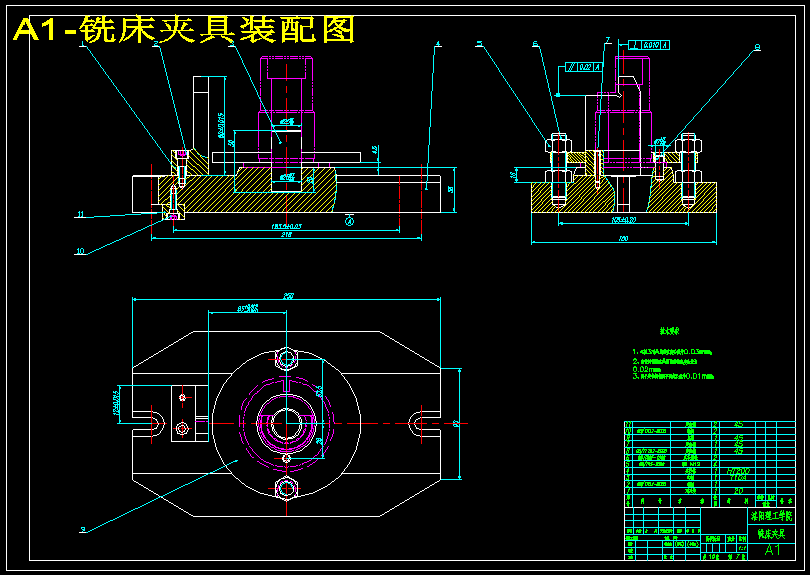The height and width of the screenshot is (575, 810).
Task: Select the parallelism tolerance frame 0.02 A
Action: pyautogui.click(x=584, y=67)
